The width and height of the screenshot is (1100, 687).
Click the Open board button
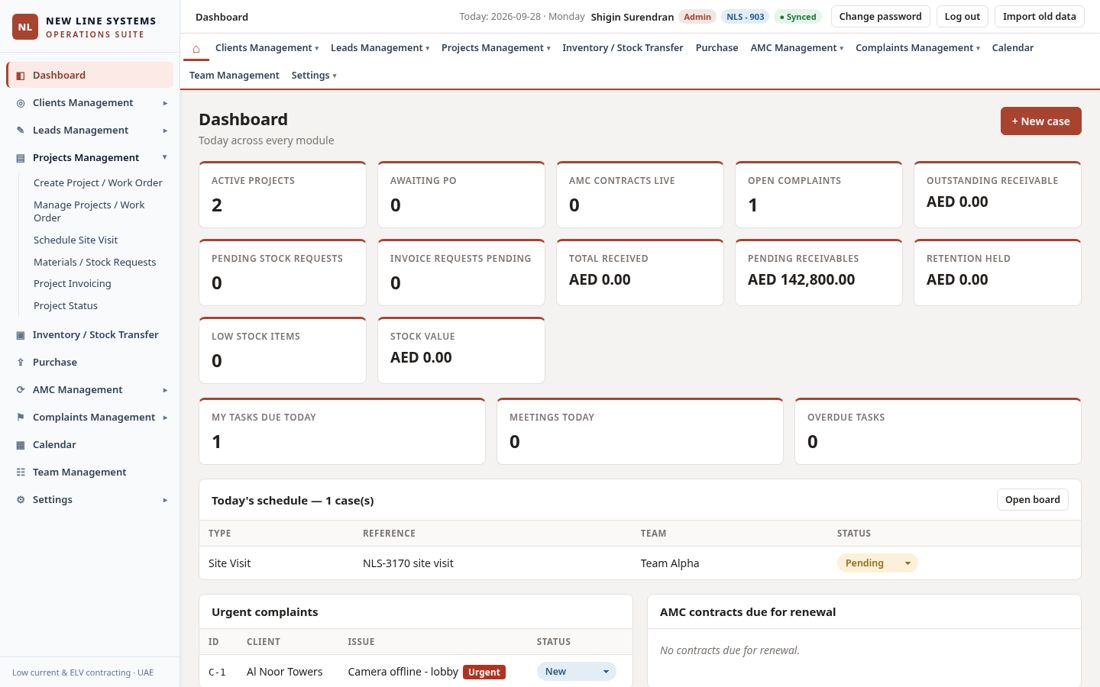(x=1033, y=500)
